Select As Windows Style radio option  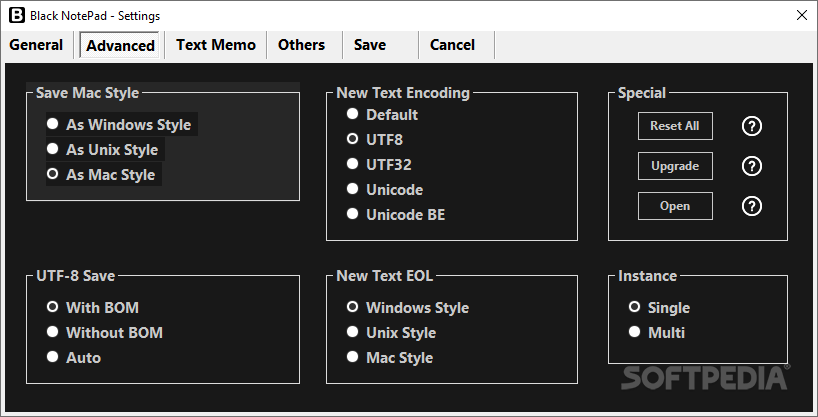pos(122,124)
